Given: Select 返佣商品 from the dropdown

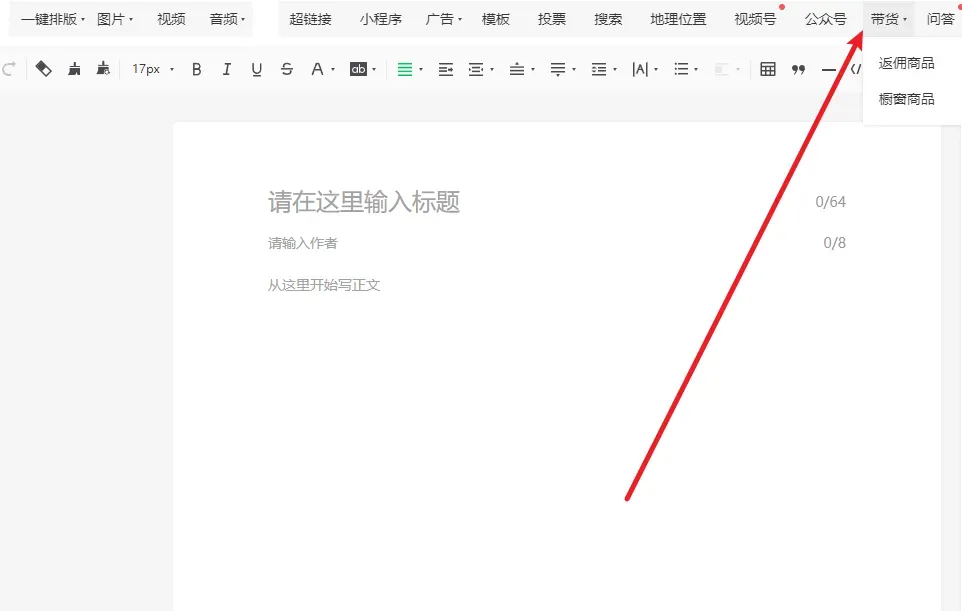Looking at the screenshot, I should [907, 63].
